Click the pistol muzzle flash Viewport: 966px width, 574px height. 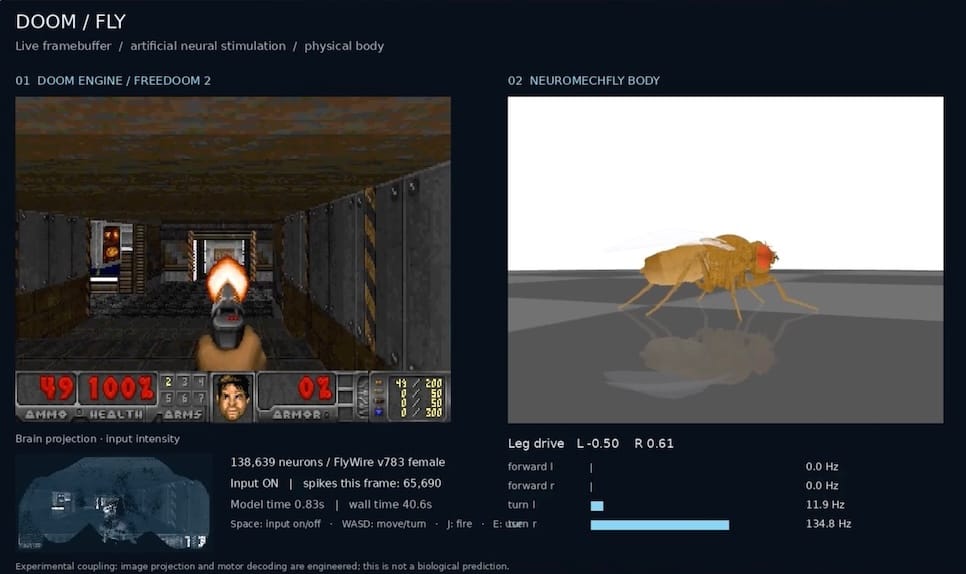coord(227,279)
